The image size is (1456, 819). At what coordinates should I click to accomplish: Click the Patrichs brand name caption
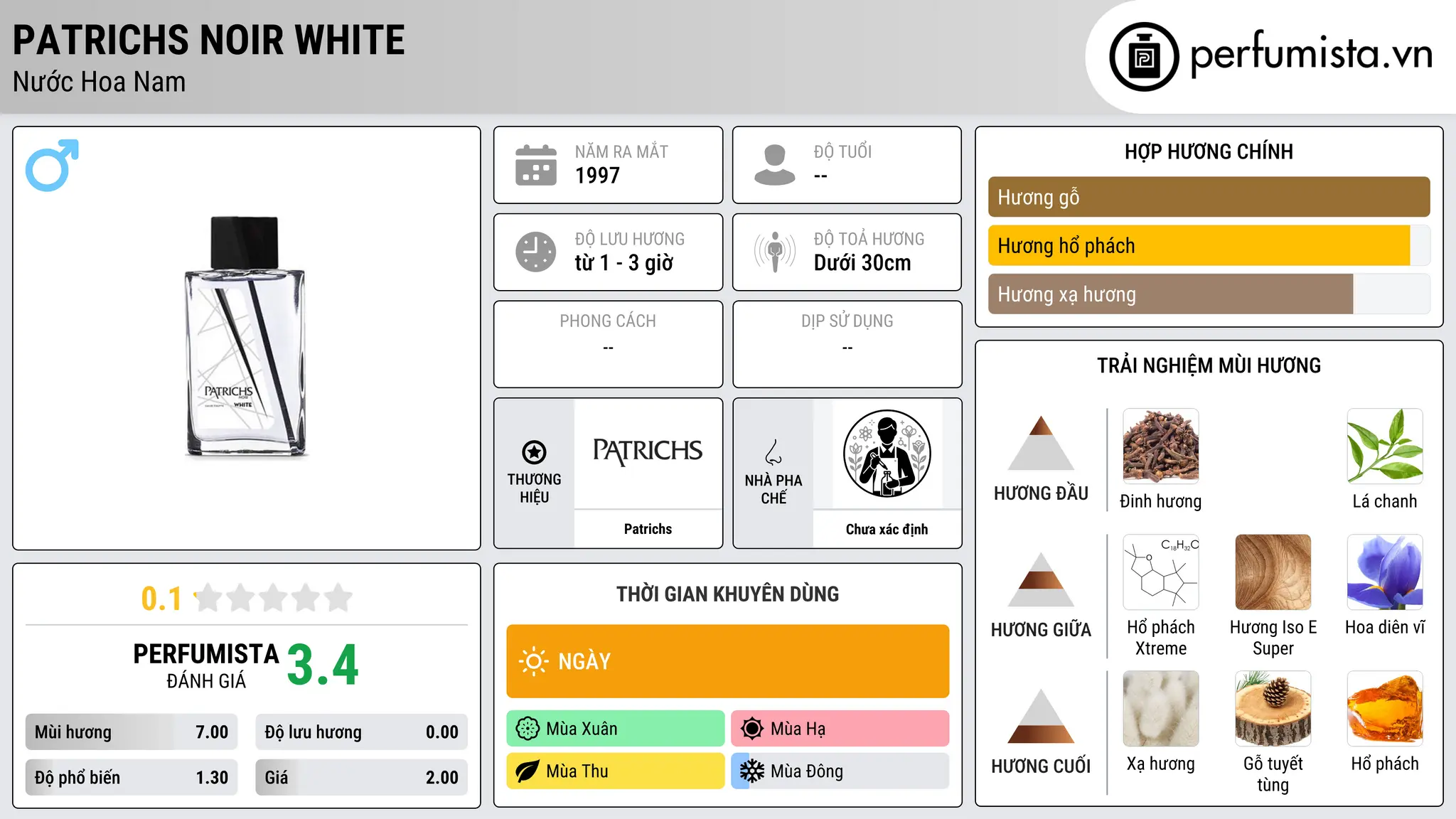(648, 529)
